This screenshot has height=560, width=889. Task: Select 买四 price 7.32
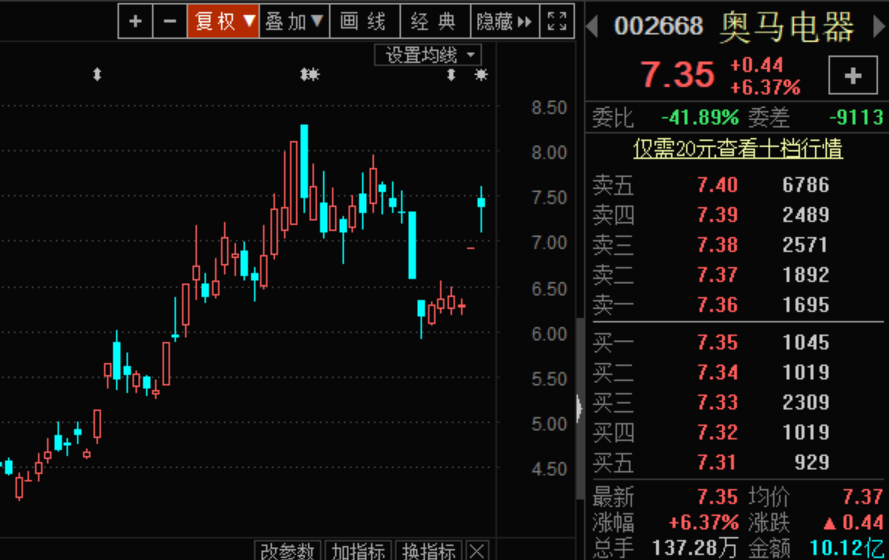coord(717,432)
